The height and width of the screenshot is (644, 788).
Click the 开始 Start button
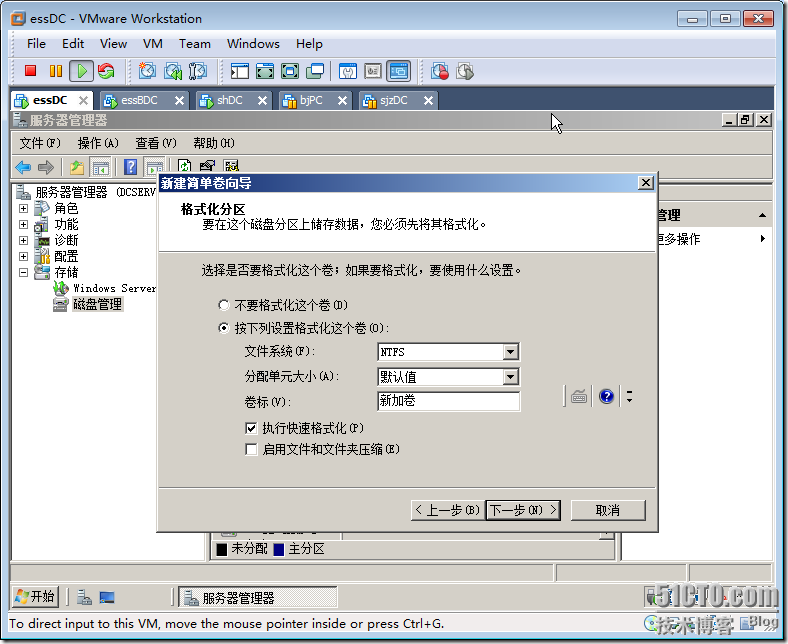(x=35, y=597)
